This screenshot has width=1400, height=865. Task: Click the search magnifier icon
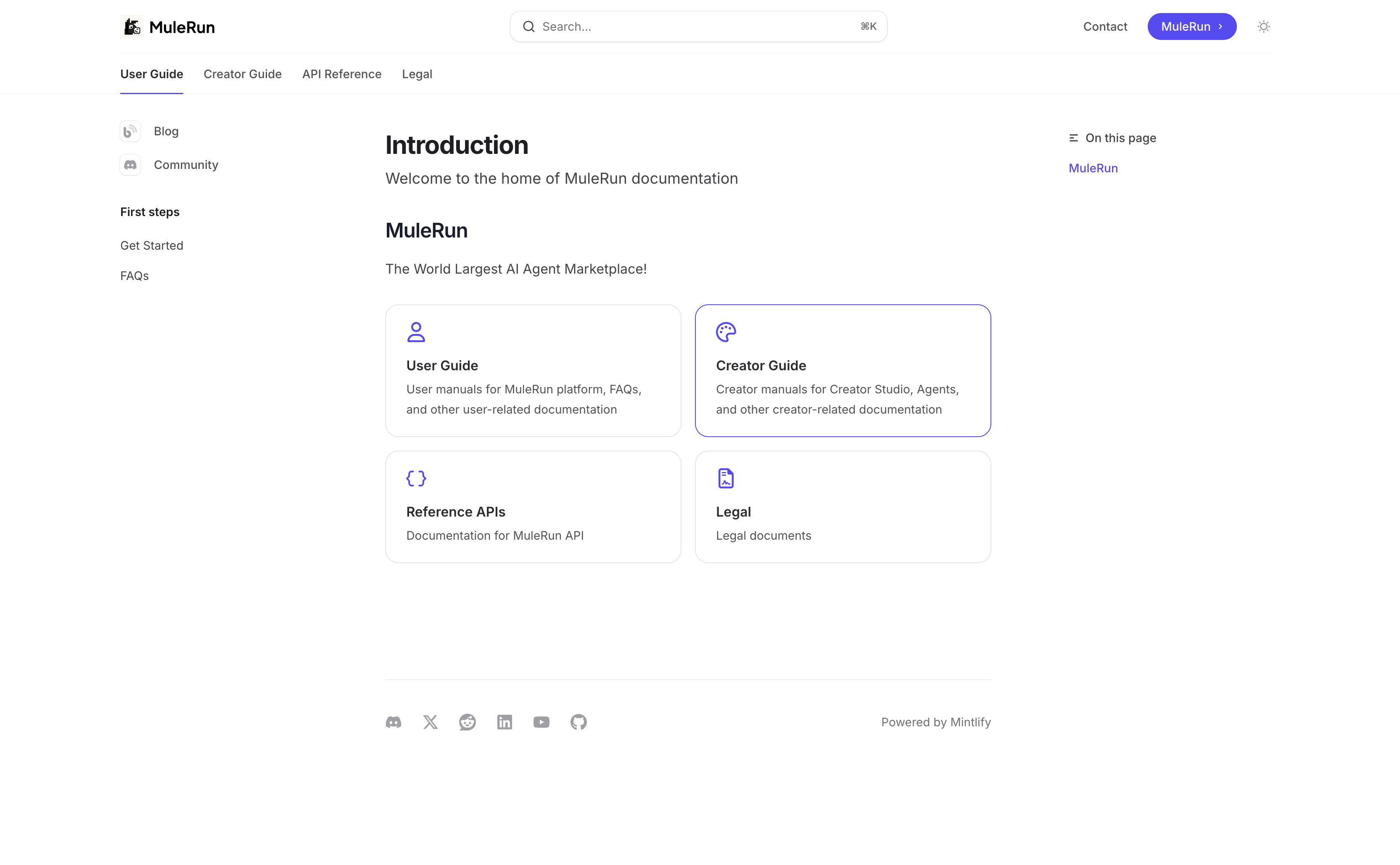click(x=528, y=26)
